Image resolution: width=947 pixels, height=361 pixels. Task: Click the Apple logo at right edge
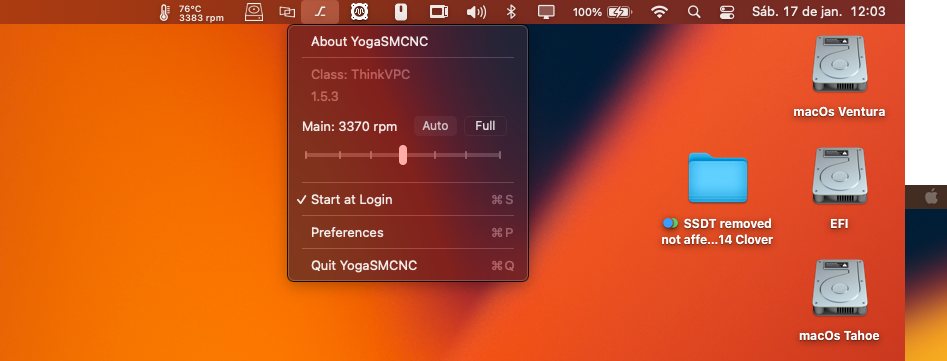tap(931, 196)
